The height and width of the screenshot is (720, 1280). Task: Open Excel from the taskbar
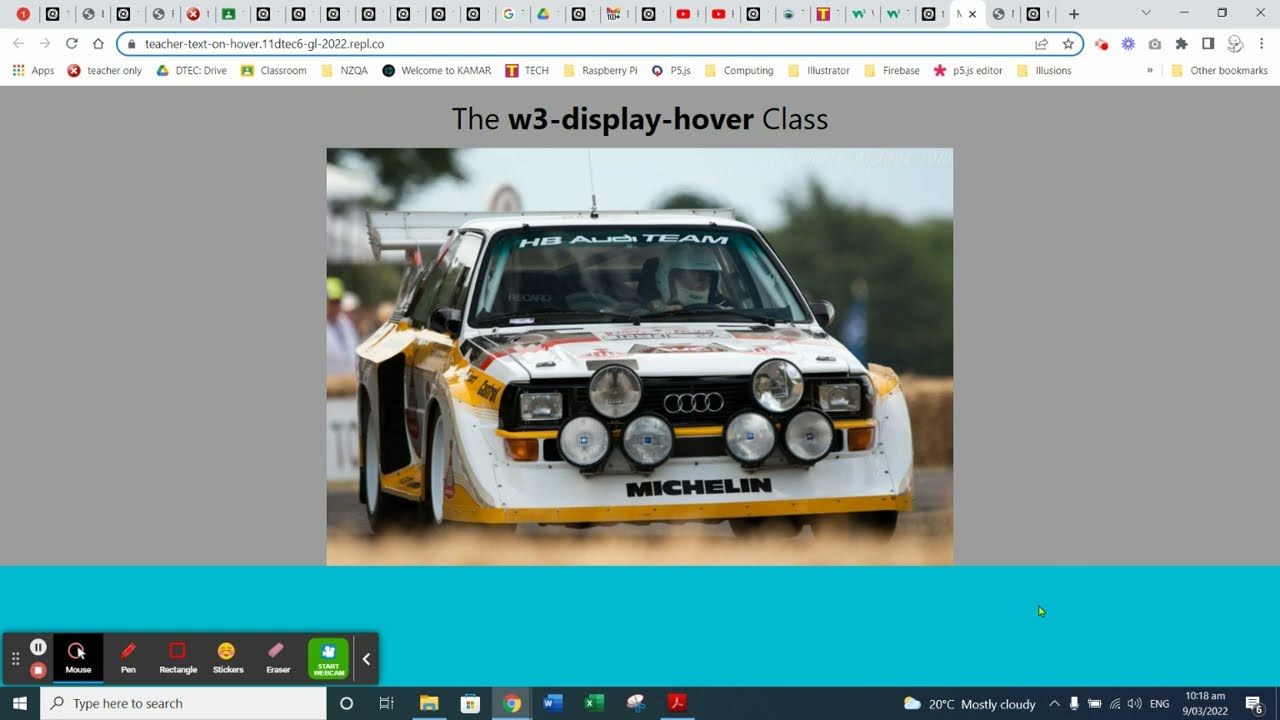(594, 703)
